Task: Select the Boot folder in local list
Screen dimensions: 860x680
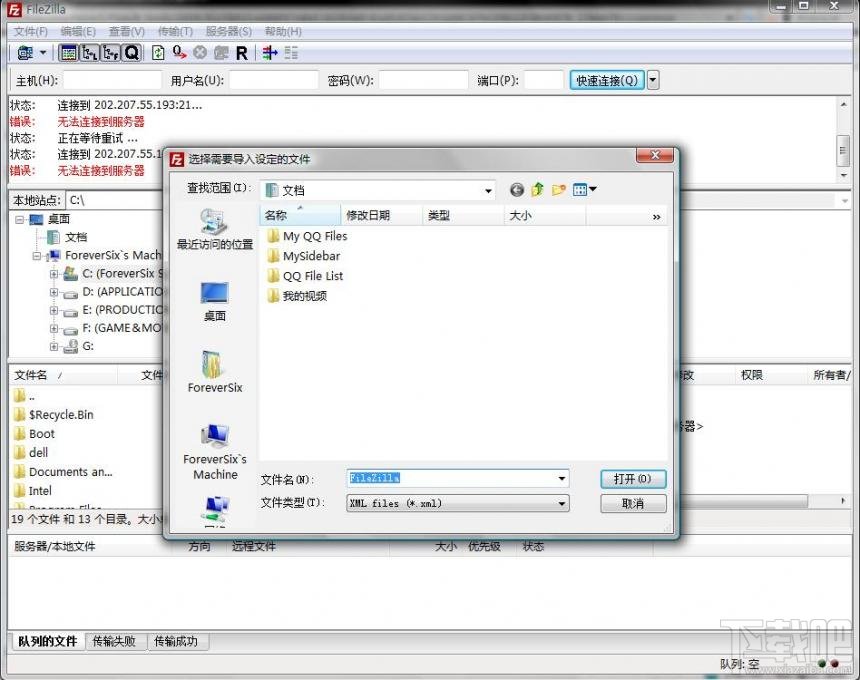Action: 35,434
